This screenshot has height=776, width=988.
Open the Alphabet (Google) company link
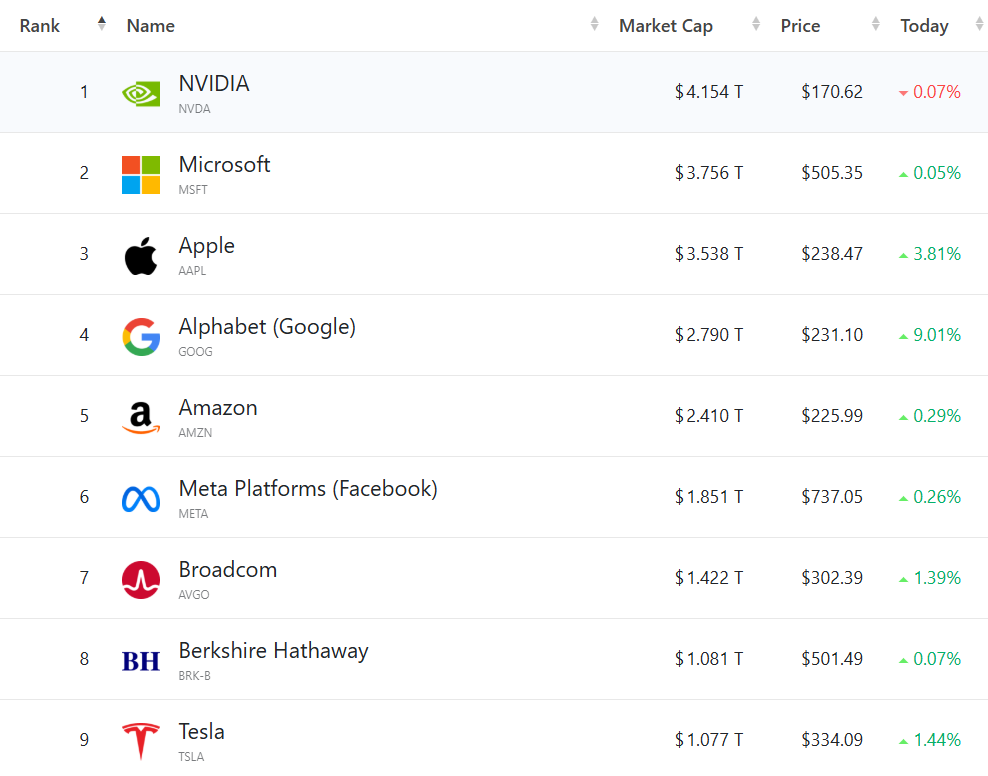click(267, 327)
